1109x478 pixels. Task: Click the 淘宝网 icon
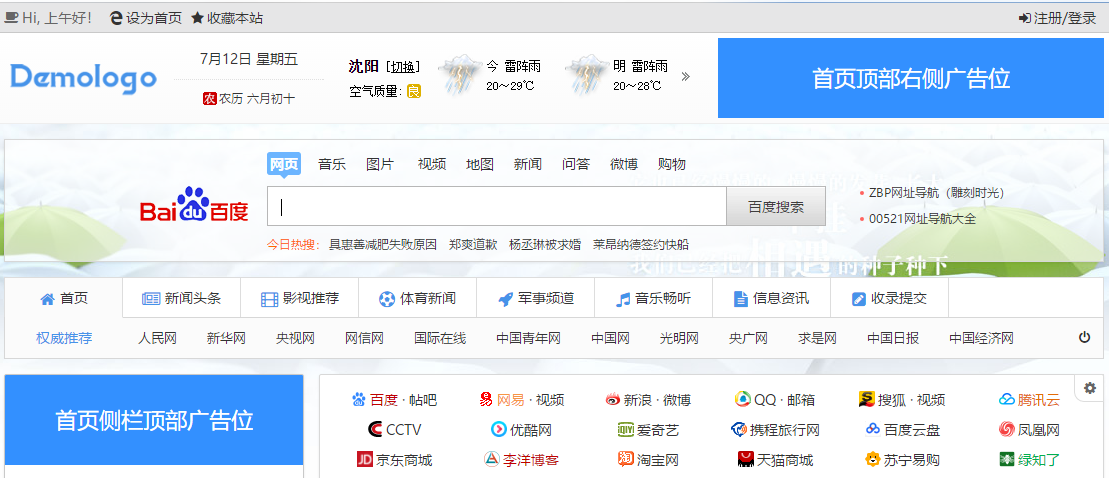click(626, 460)
